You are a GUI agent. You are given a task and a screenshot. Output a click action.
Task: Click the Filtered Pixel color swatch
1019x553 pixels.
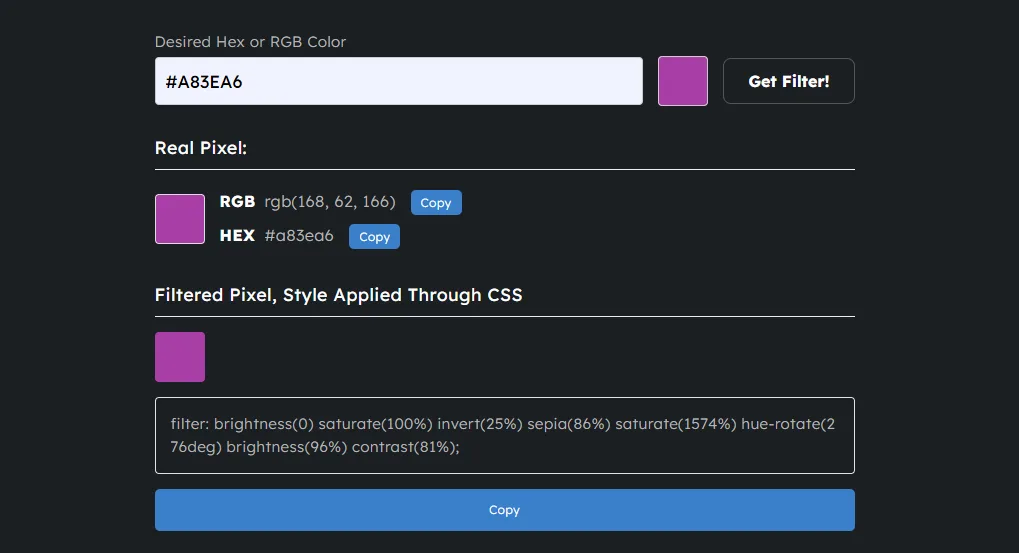point(180,357)
